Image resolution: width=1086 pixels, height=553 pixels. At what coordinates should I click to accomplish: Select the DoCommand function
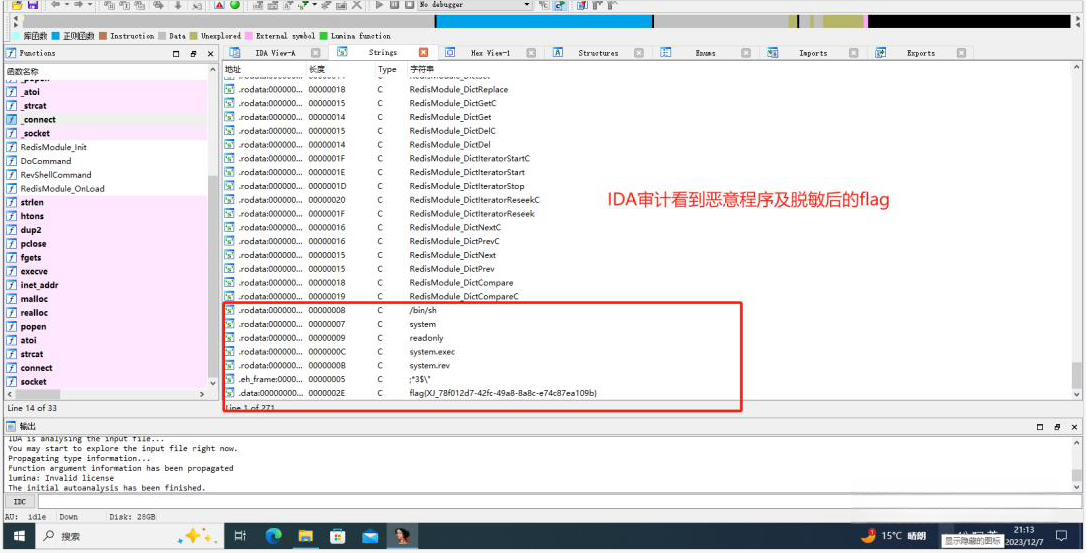(106, 161)
